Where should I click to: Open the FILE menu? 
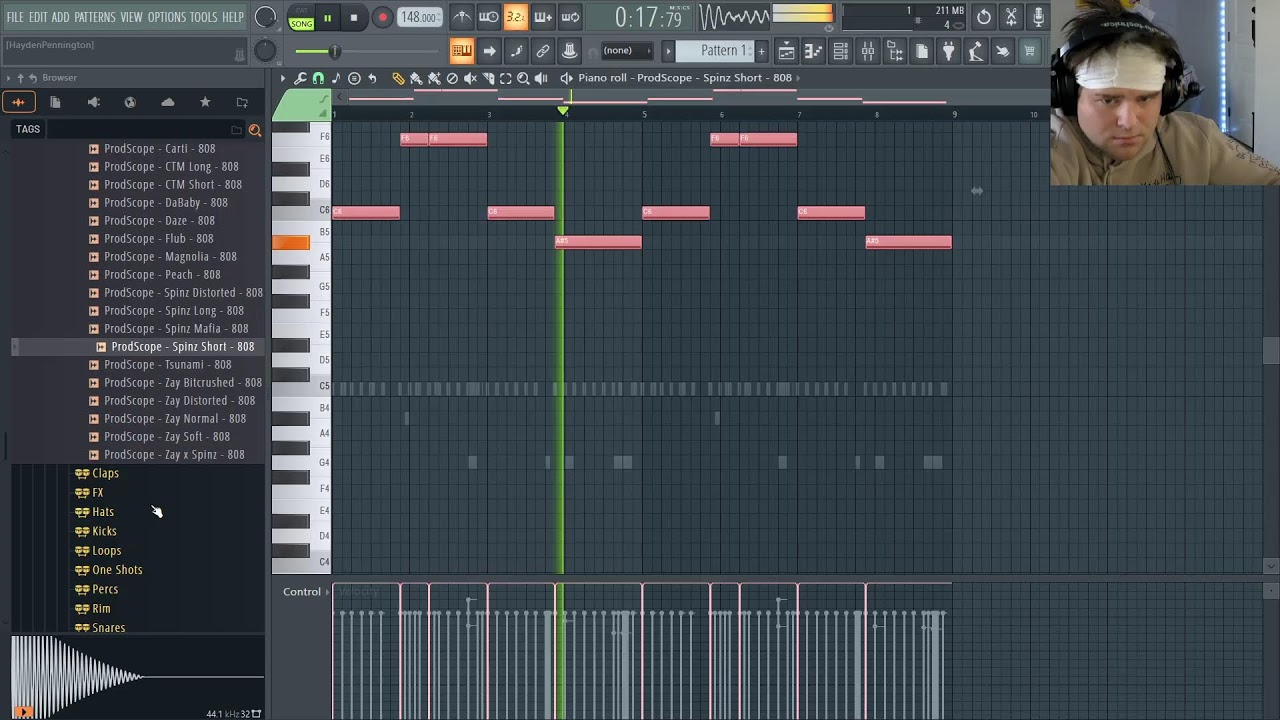pos(15,17)
